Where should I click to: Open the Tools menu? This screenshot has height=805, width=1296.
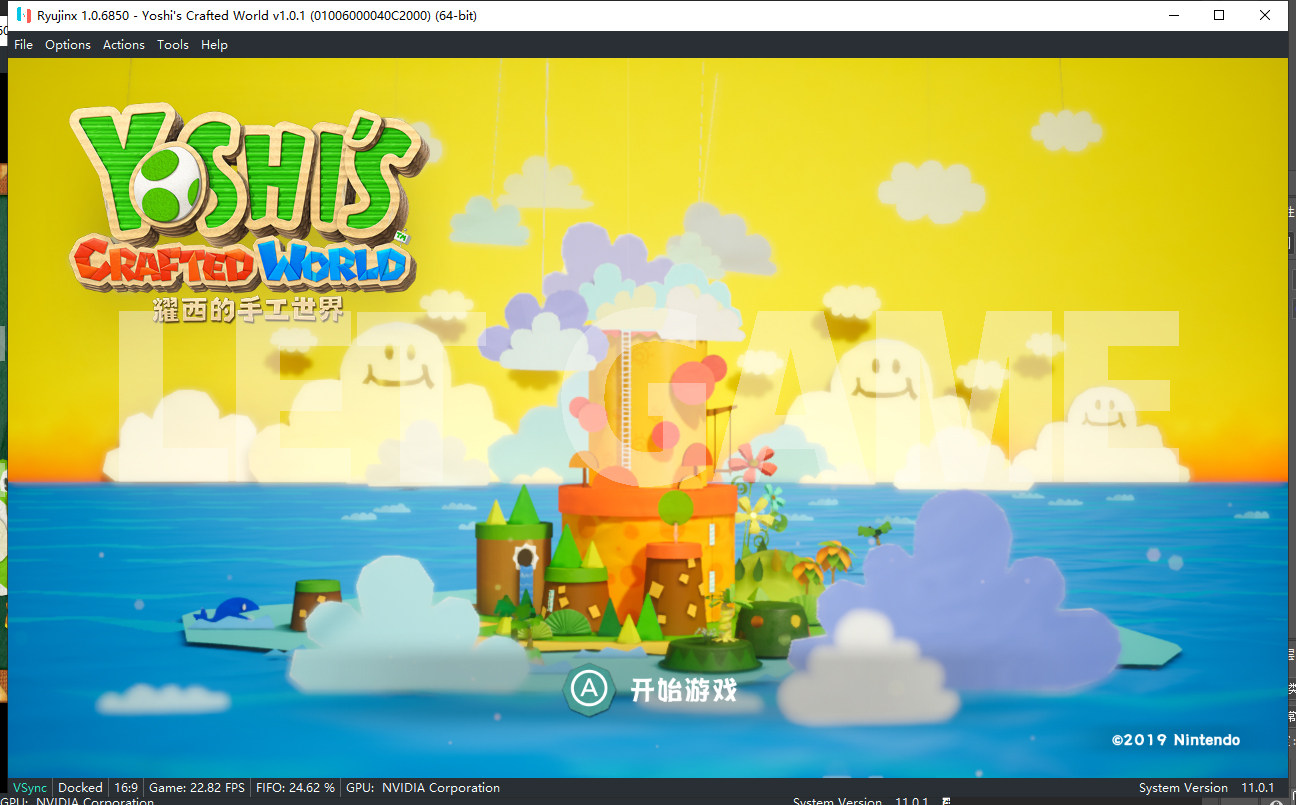173,45
